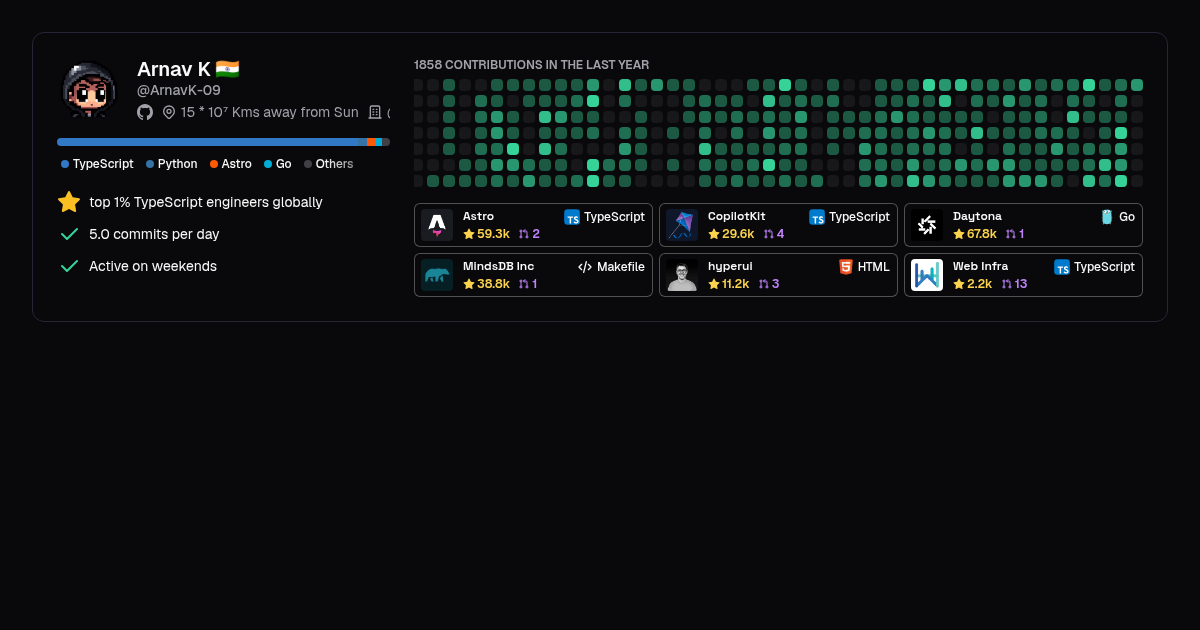Click the checkmark beside 5.0 commits per day
1200x630 pixels.
69,234
